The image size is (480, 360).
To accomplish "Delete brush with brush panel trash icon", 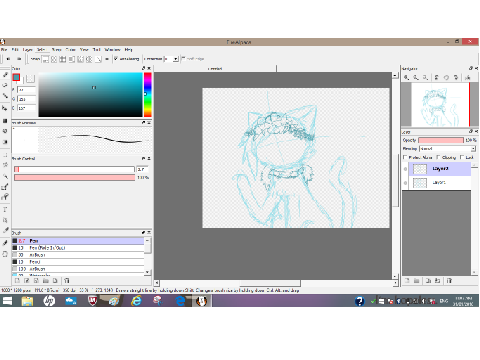I will tap(67, 281).
